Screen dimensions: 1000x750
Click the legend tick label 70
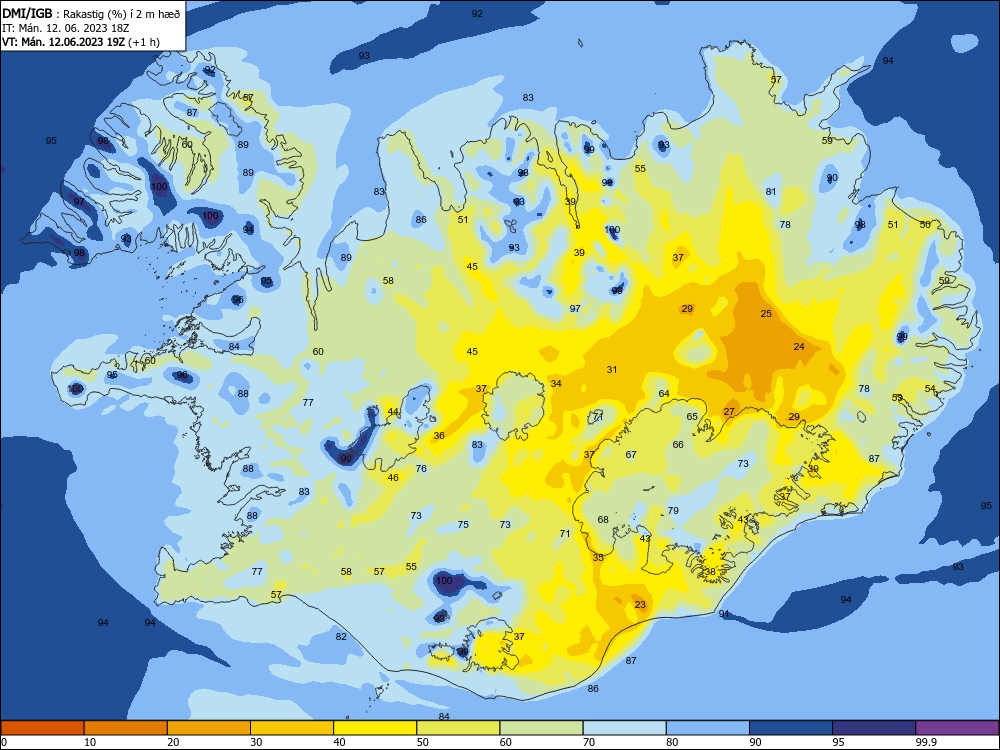pos(589,742)
